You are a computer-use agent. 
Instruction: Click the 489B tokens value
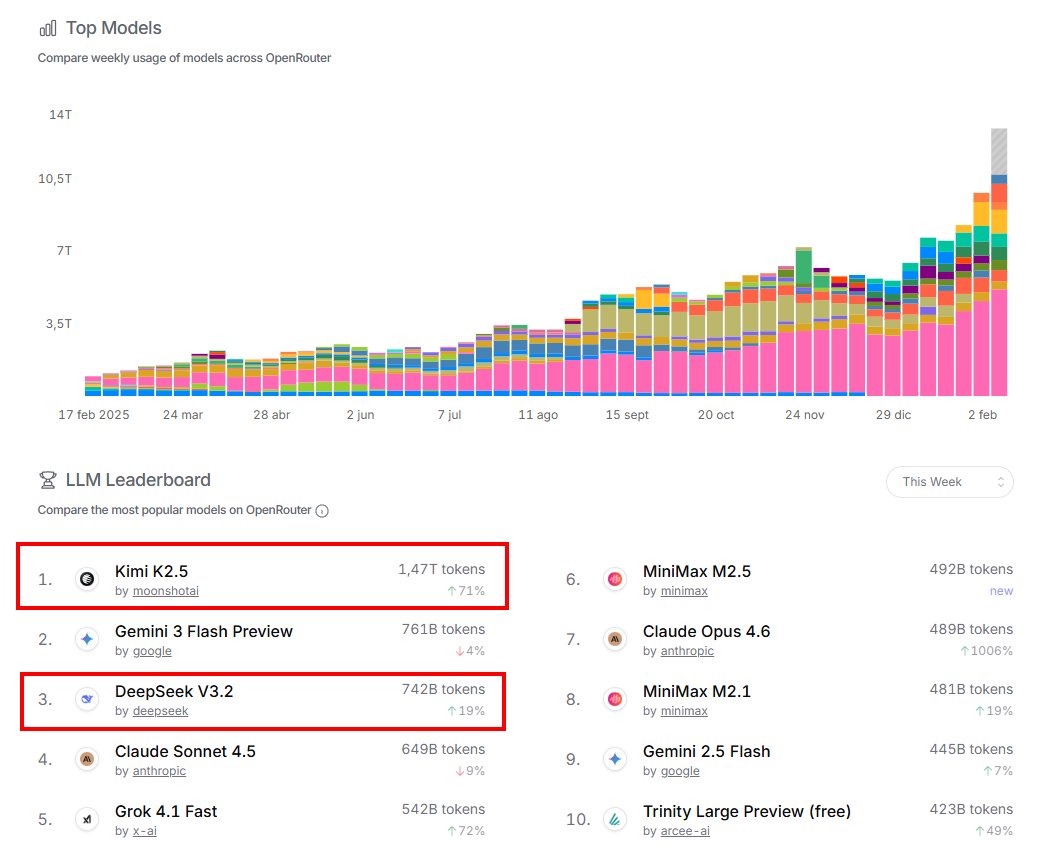[x=971, y=630]
